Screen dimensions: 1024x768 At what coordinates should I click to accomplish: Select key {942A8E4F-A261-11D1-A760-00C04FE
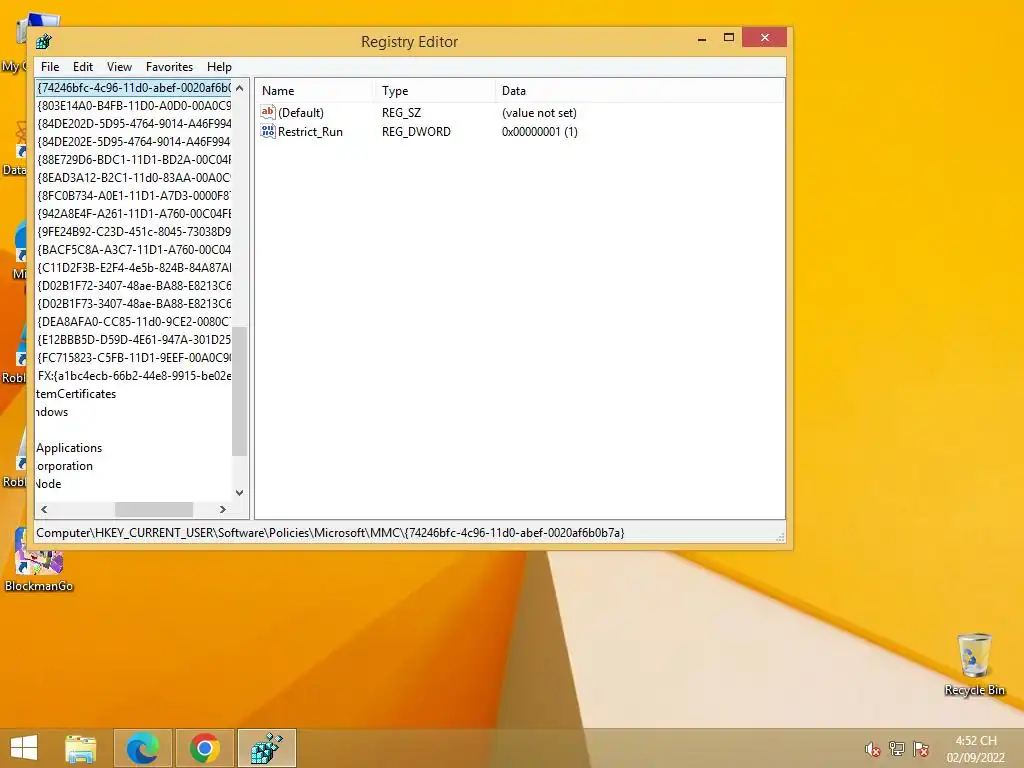pyautogui.click(x=134, y=214)
